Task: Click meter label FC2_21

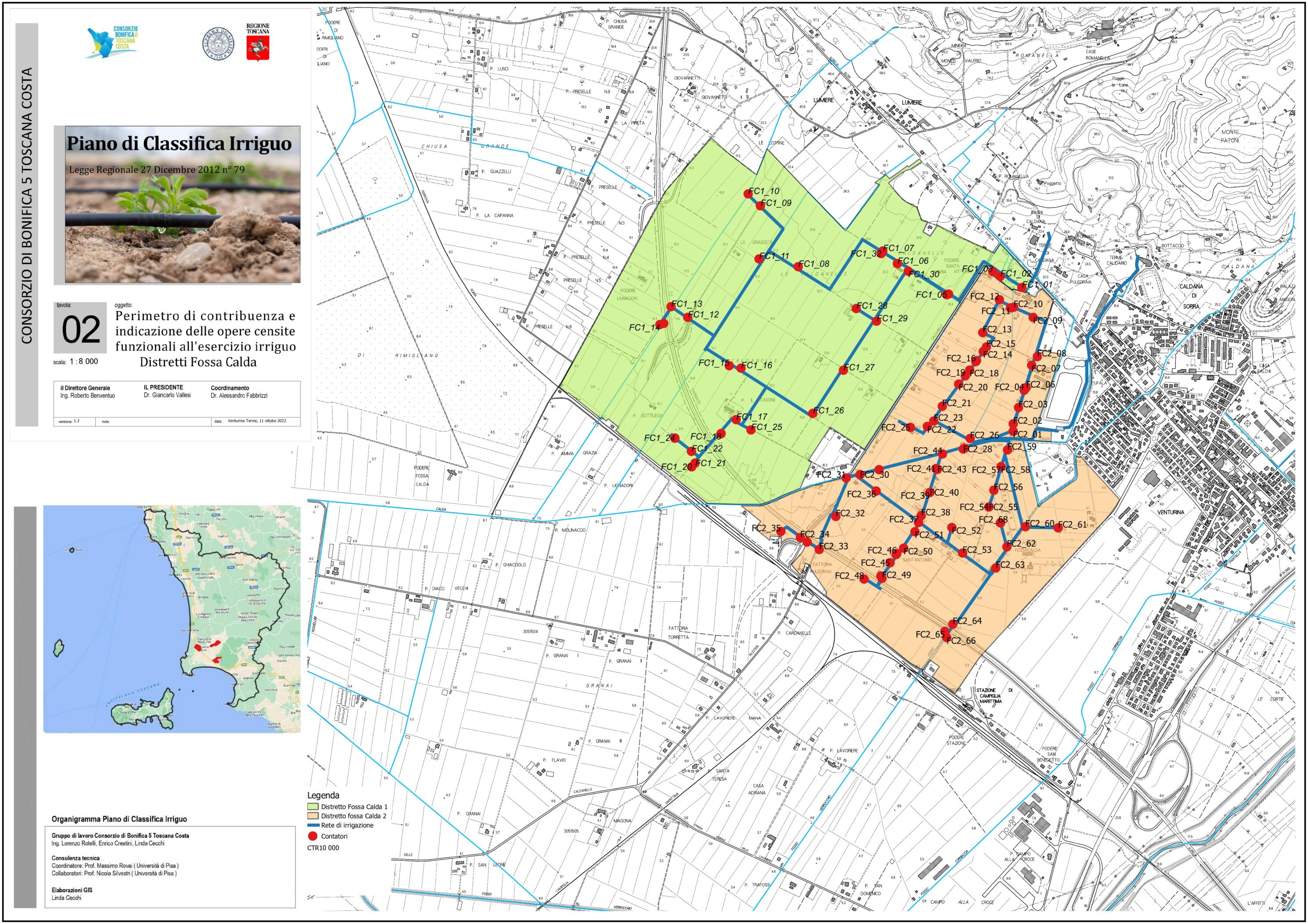Action: tap(956, 403)
